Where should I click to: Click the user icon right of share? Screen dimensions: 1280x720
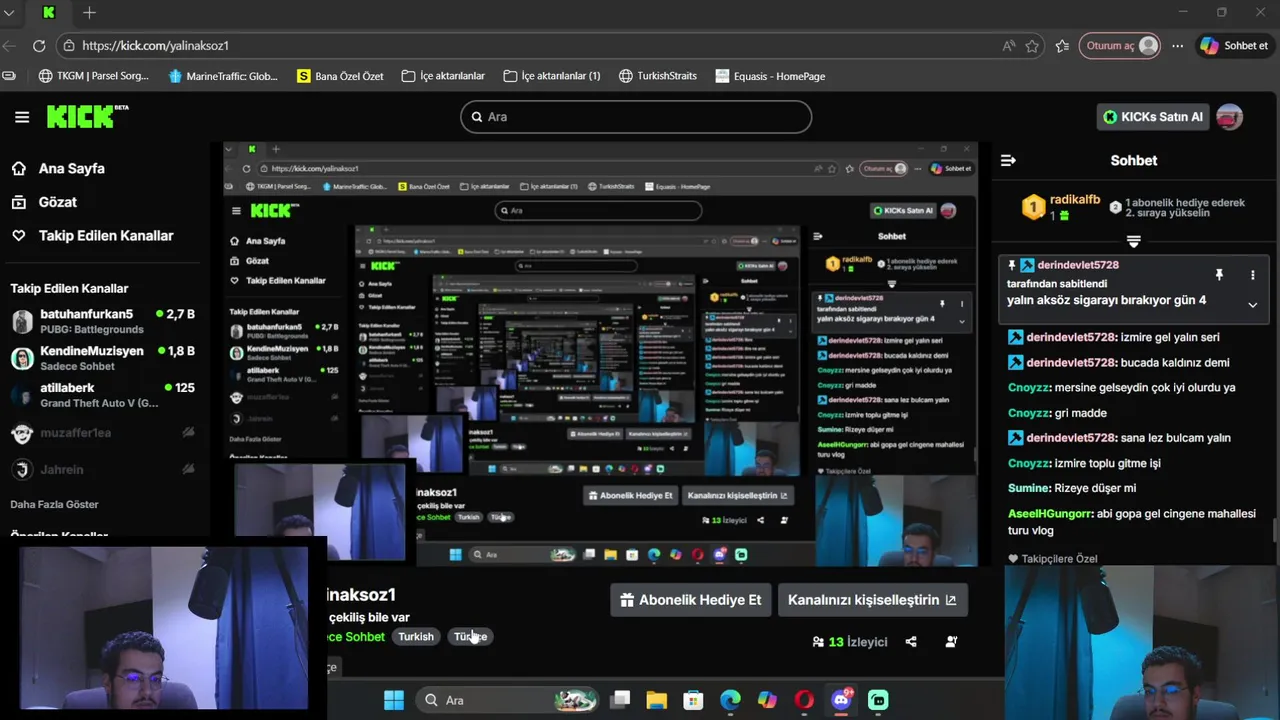[x=951, y=642]
